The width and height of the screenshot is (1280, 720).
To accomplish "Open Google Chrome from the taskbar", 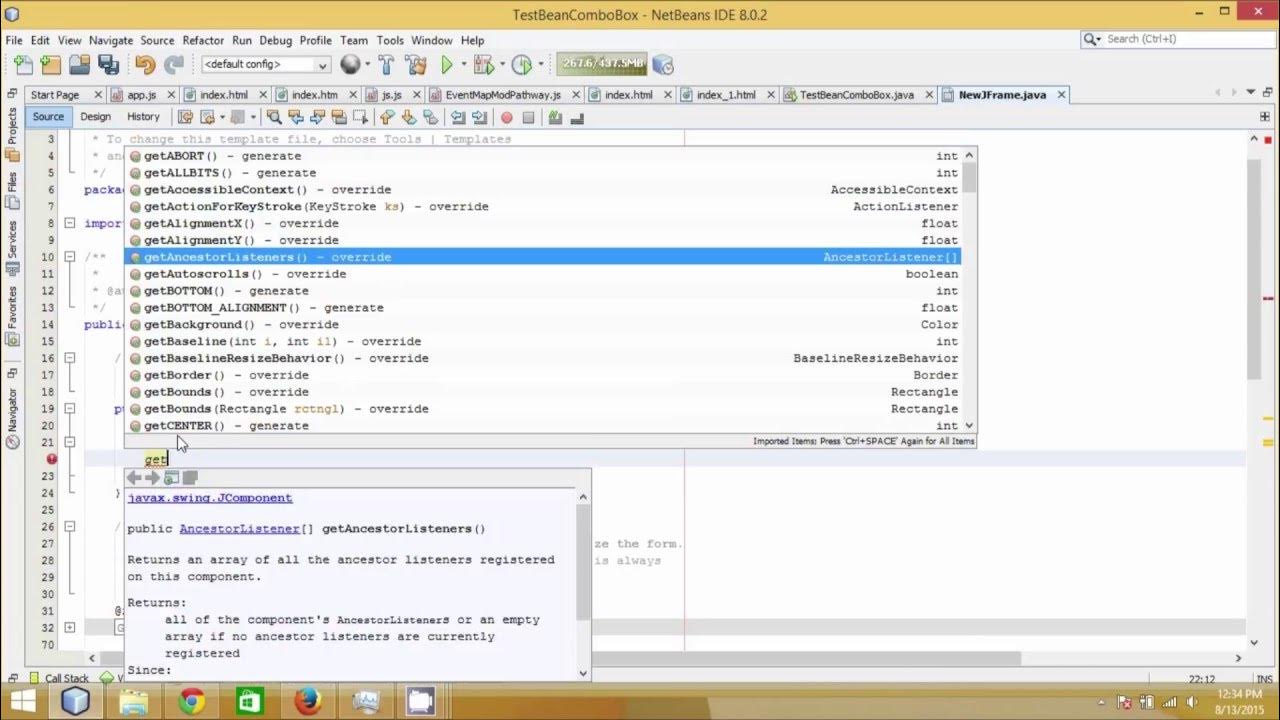I will [x=192, y=702].
